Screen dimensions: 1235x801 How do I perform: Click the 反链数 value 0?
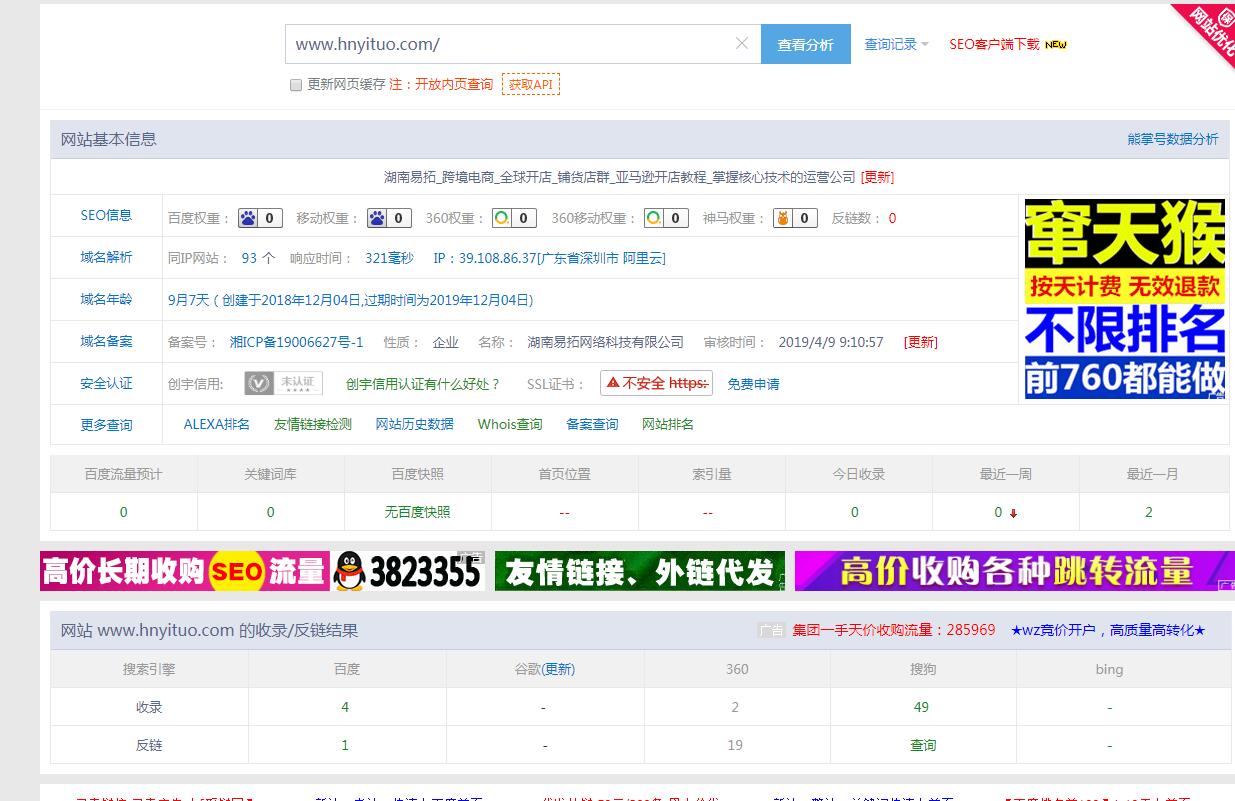coord(892,218)
